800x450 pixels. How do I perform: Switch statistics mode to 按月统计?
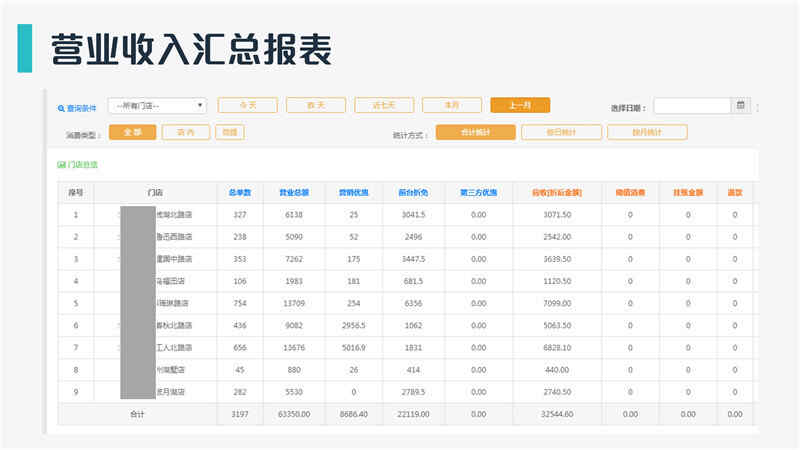click(647, 132)
